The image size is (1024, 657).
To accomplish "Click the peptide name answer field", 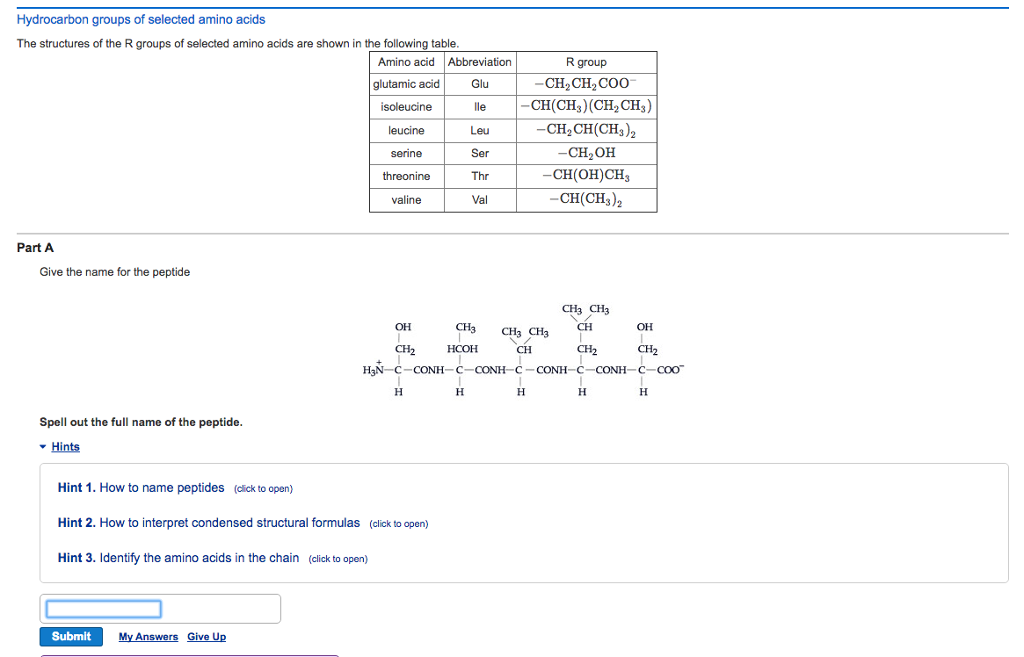I will point(102,608).
